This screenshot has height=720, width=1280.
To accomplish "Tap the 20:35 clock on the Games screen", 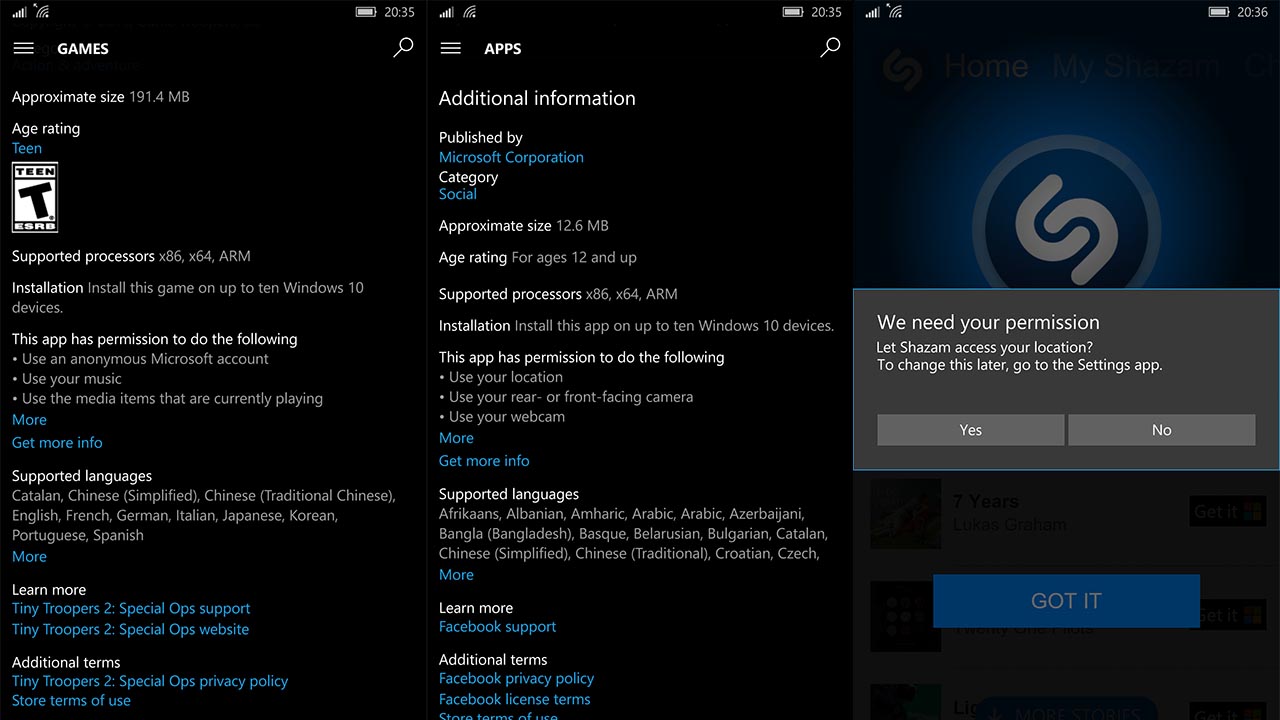I will (x=399, y=12).
